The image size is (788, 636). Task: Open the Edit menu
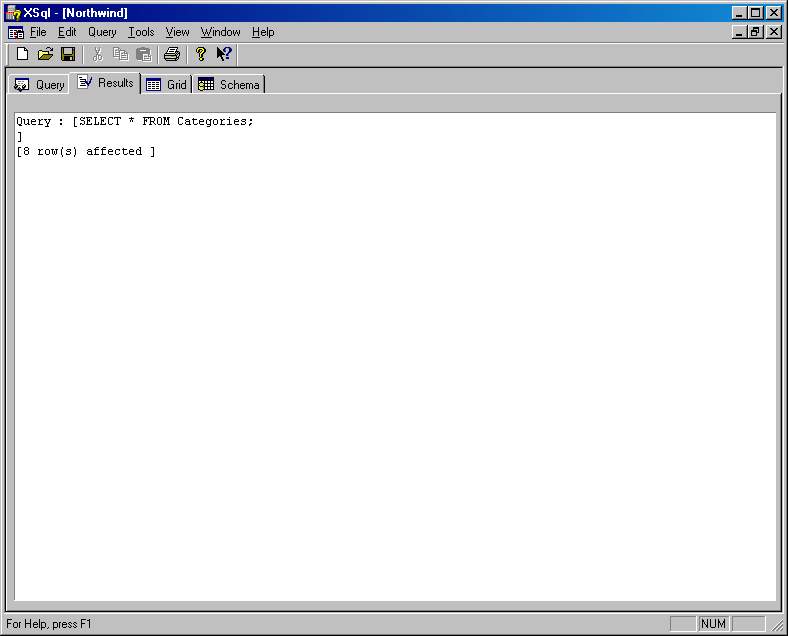coord(67,32)
